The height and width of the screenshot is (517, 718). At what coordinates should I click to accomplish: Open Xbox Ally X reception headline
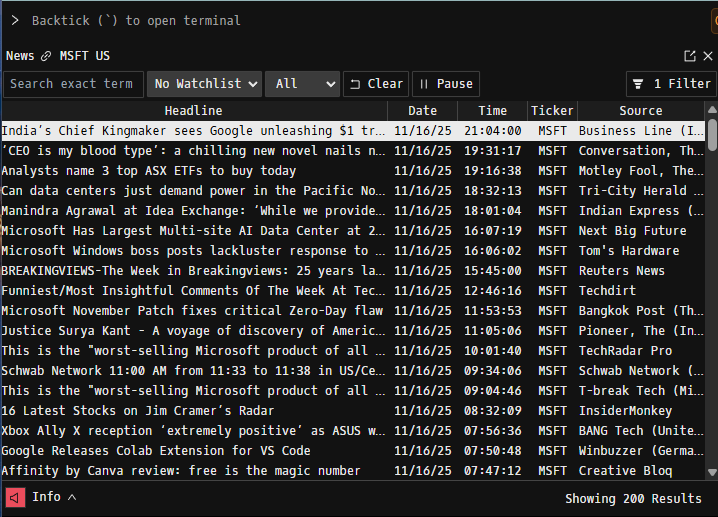tap(193, 431)
